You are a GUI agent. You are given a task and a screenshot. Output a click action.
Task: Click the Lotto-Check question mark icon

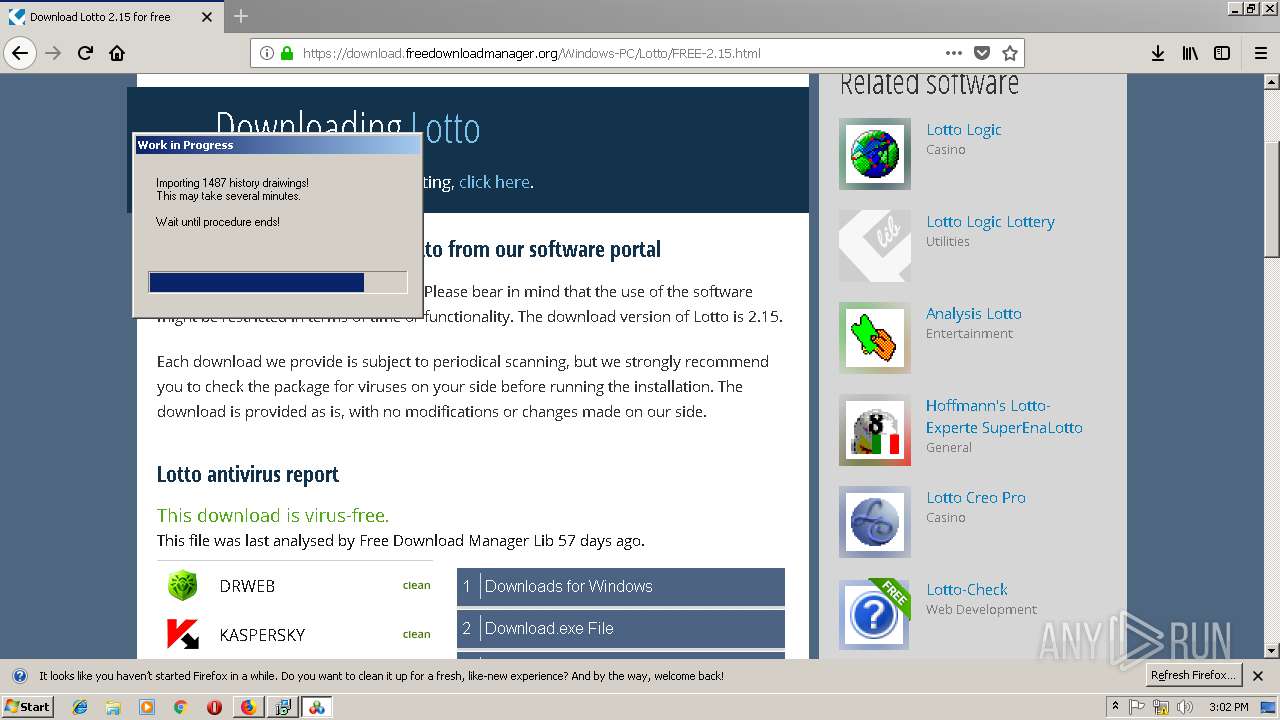875,614
